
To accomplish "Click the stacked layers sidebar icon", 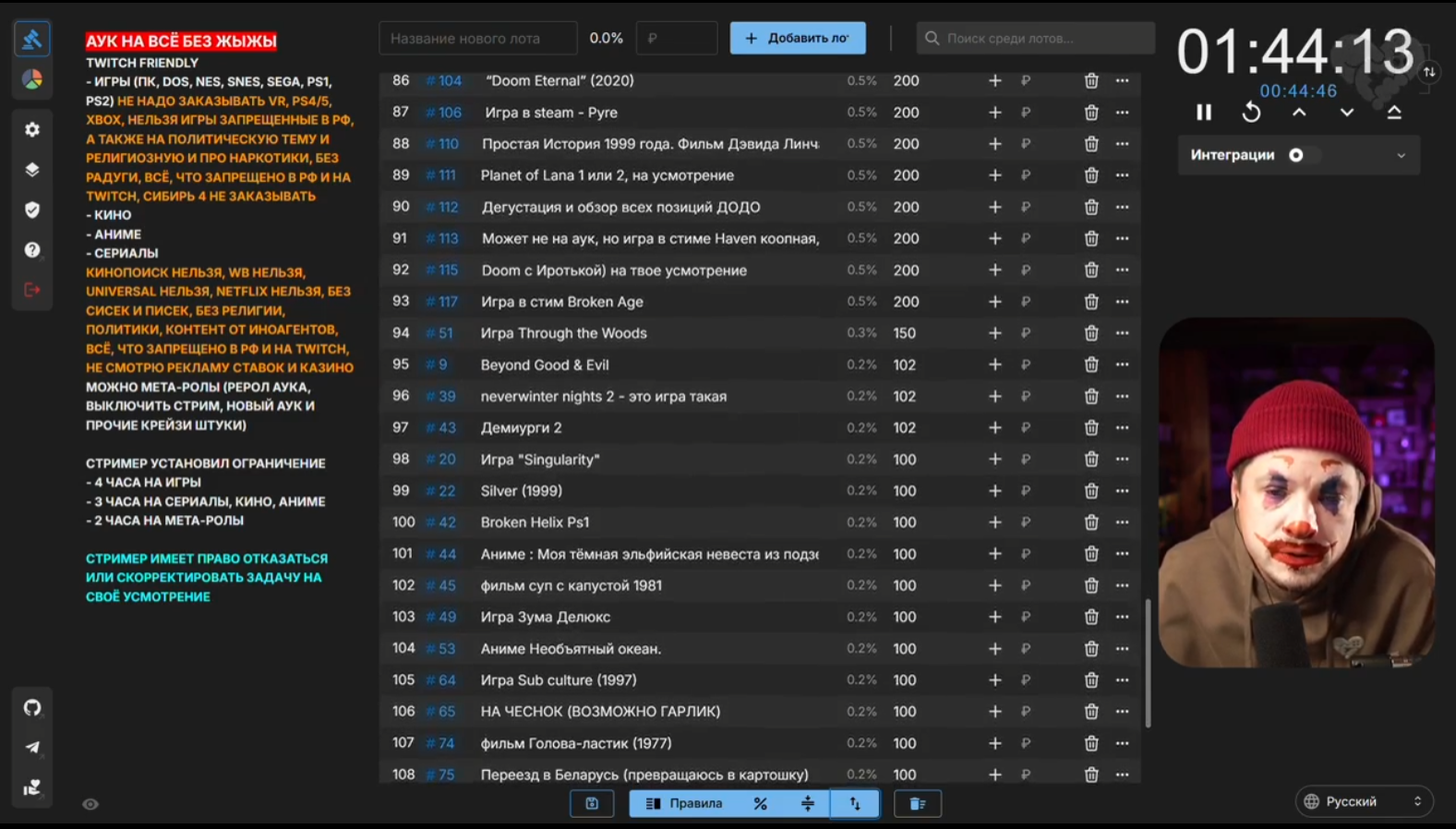I will [x=32, y=170].
